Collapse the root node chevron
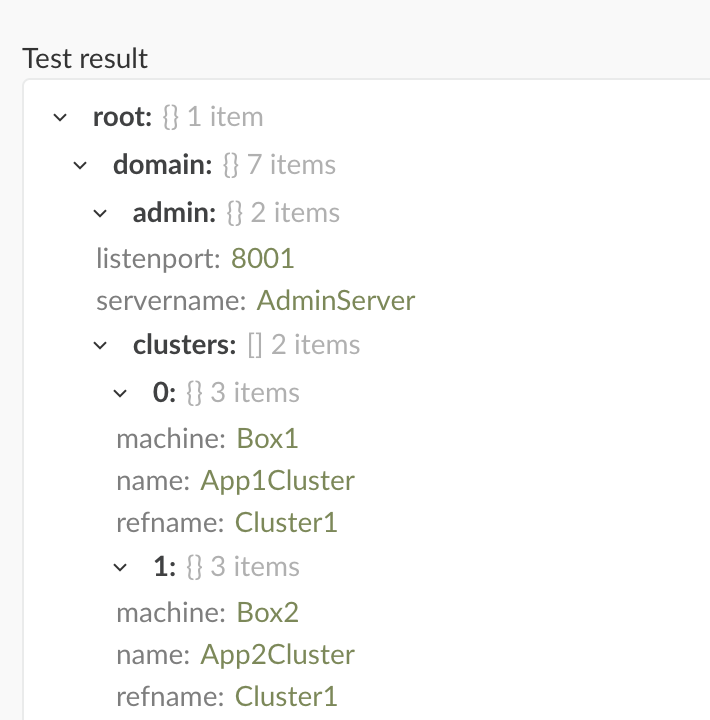 click(x=60, y=118)
